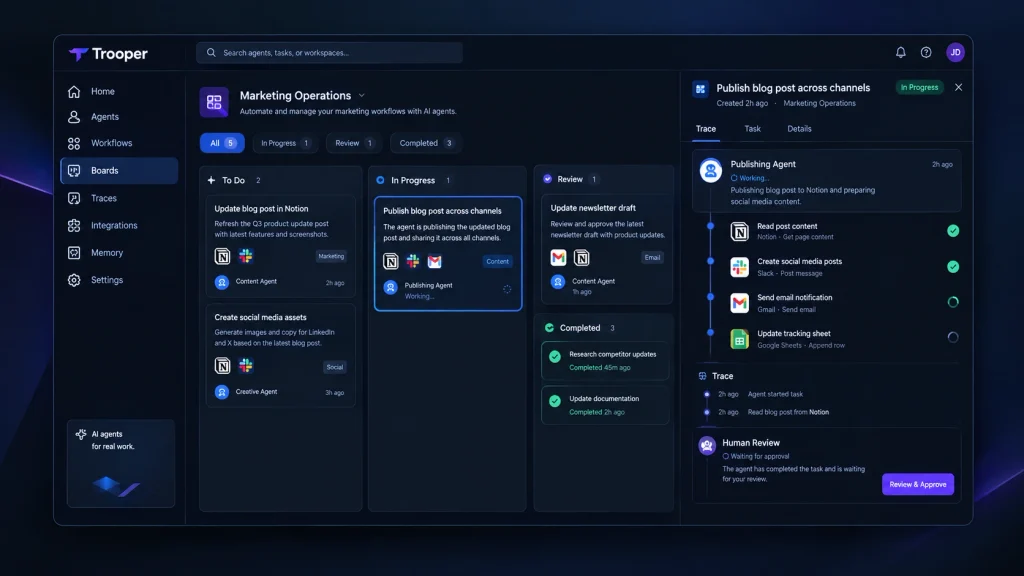Viewport: 1024px width, 576px height.
Task: Add a task with the To Do plus icon
Action: pos(211,180)
